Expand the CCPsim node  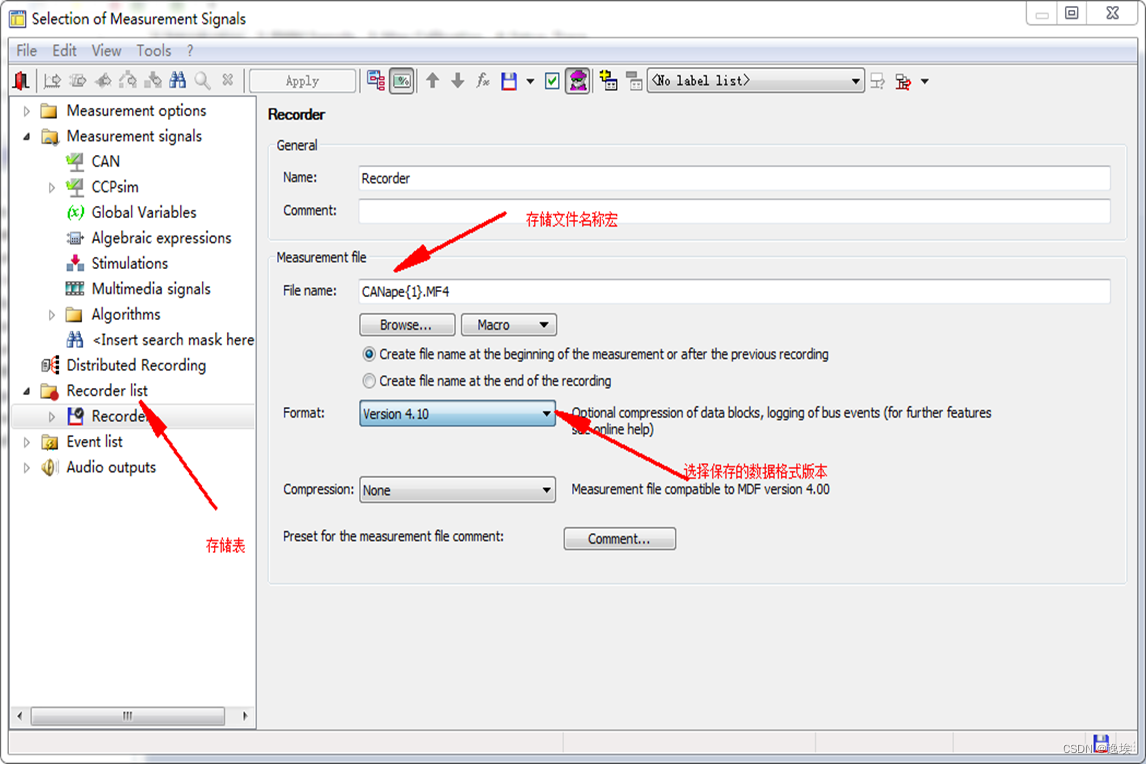click(x=51, y=187)
